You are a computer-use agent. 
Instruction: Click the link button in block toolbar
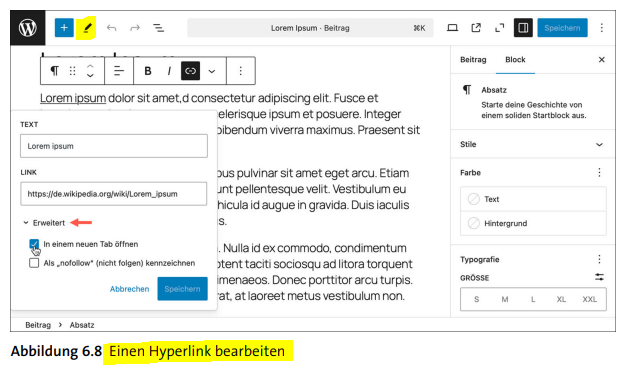(x=191, y=71)
